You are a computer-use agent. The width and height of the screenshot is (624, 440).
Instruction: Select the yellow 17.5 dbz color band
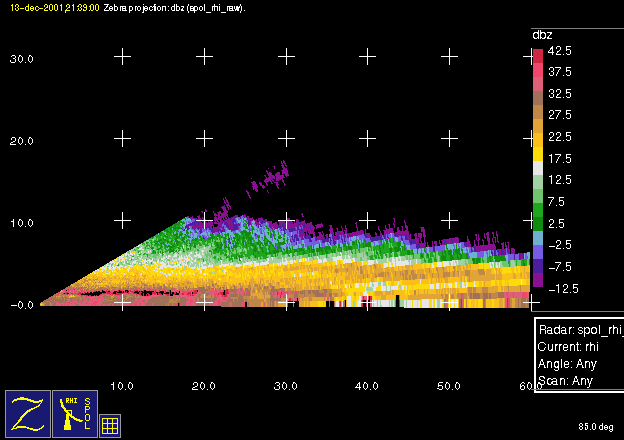(537, 157)
